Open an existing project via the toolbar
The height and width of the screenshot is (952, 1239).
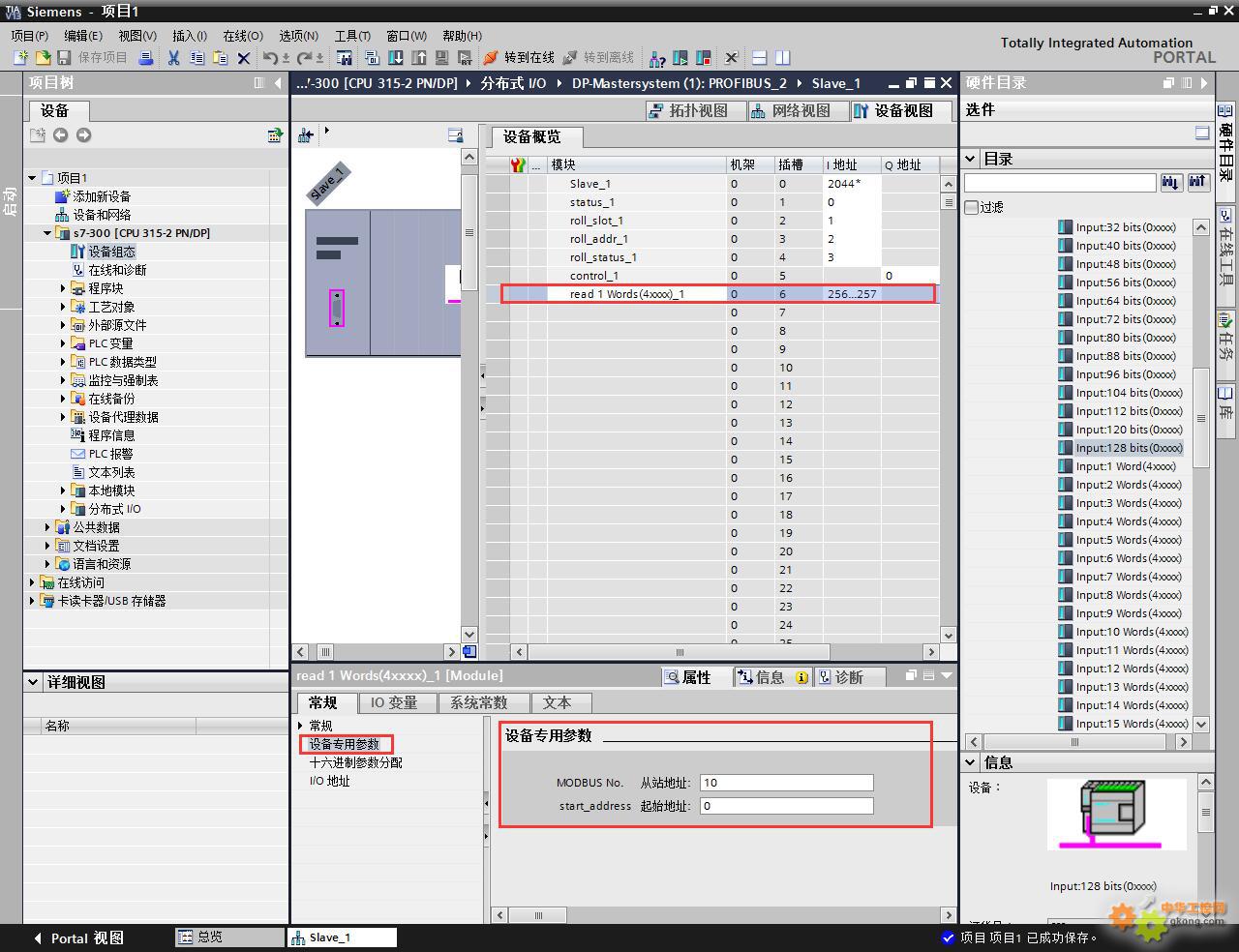click(42, 58)
